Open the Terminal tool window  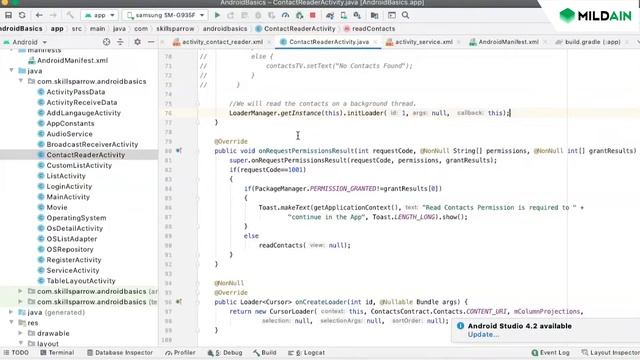pyautogui.click(x=57, y=352)
